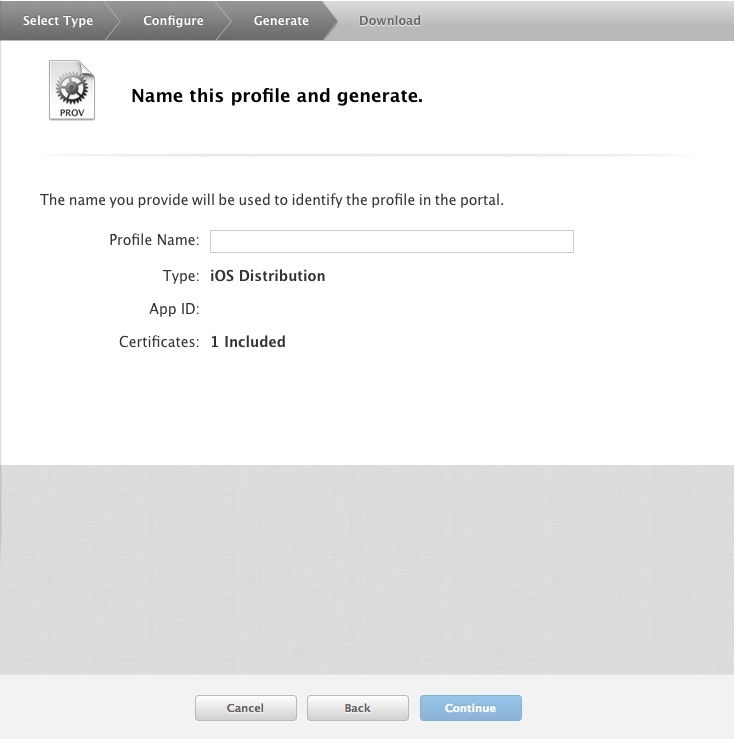Select the iOS Distribution type value
Screen dimensions: 734x739
coord(267,276)
